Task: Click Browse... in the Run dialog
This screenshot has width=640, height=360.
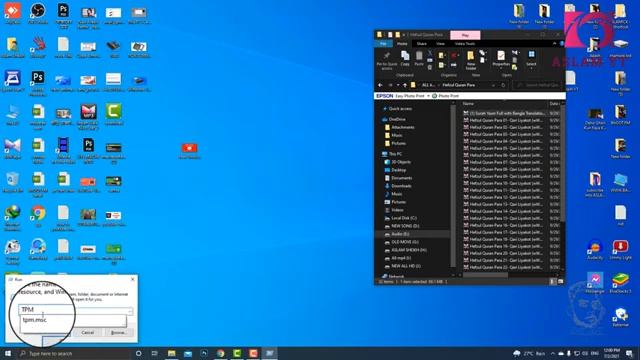Action: click(118, 333)
